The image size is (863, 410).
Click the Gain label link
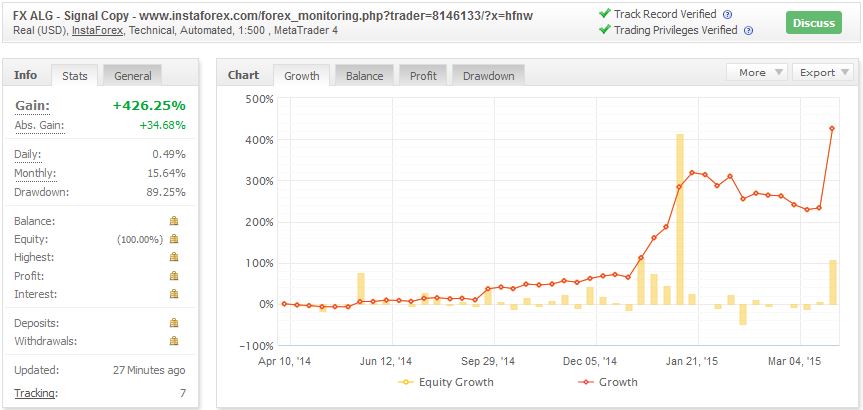pyautogui.click(x=32, y=106)
